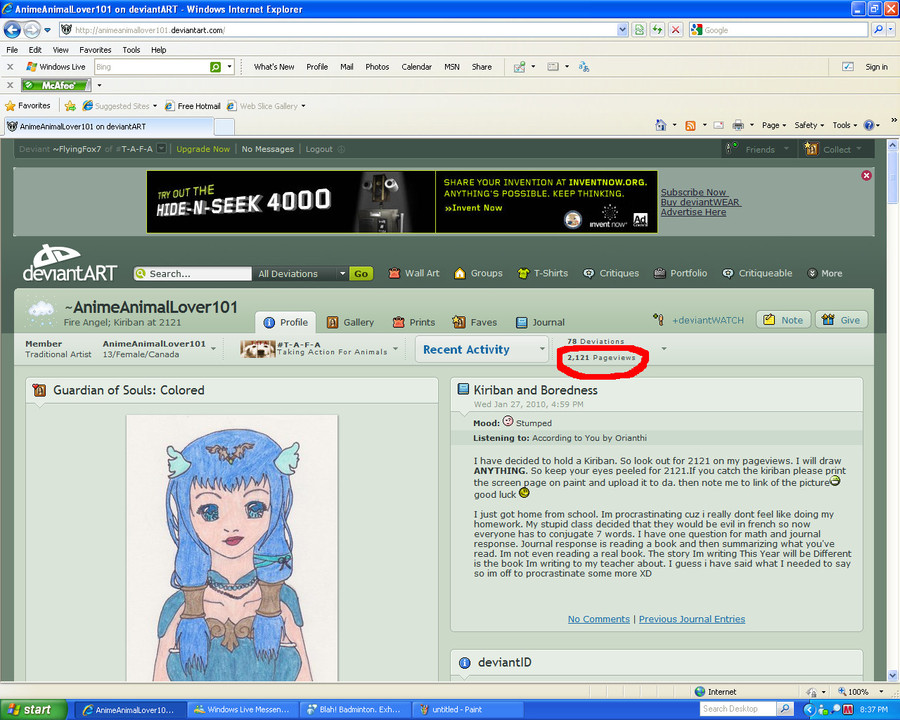900x720 pixels.
Task: Click the page vertical scrollbar down arrow
Action: pos(893,676)
